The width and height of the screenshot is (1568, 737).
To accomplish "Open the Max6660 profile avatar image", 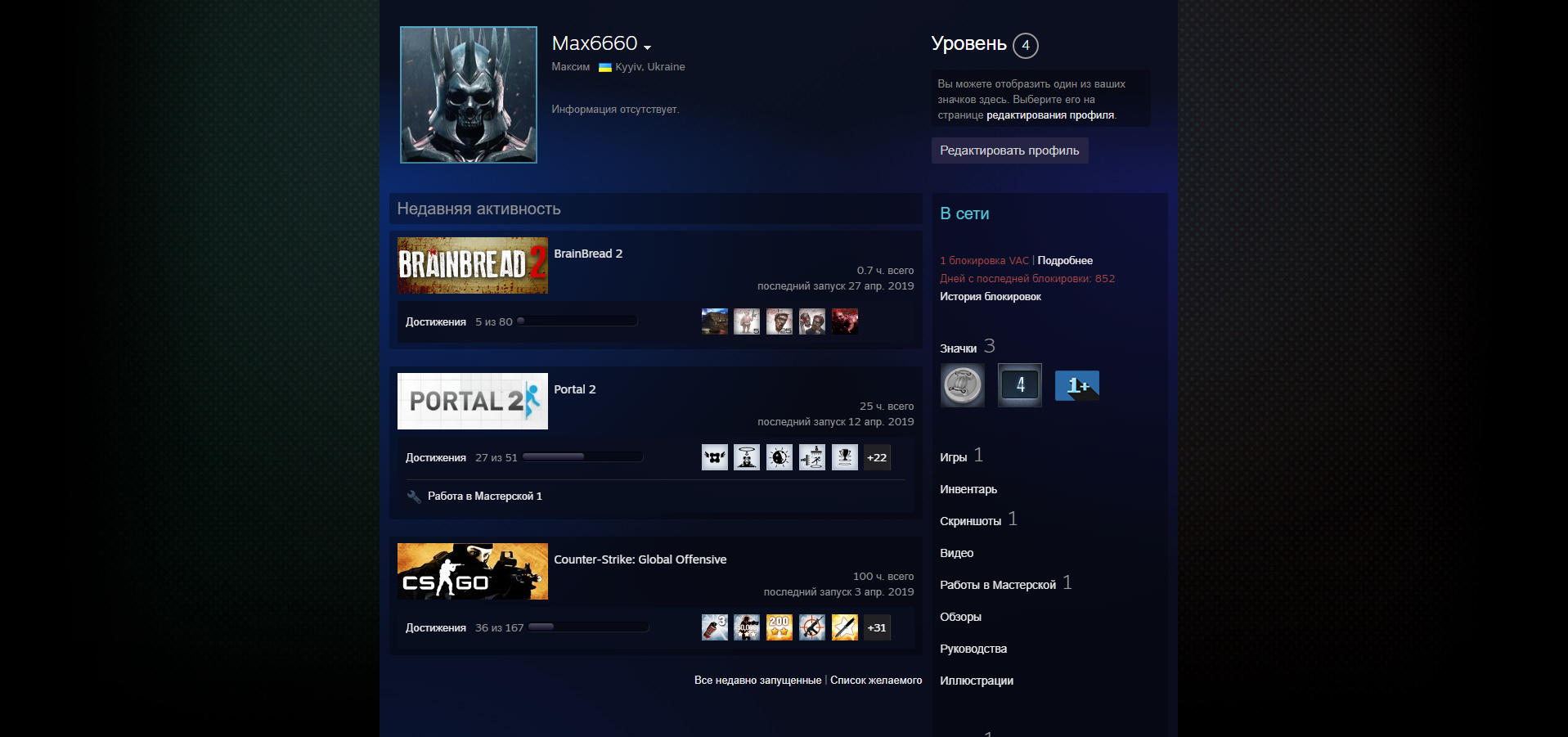I will [x=469, y=95].
